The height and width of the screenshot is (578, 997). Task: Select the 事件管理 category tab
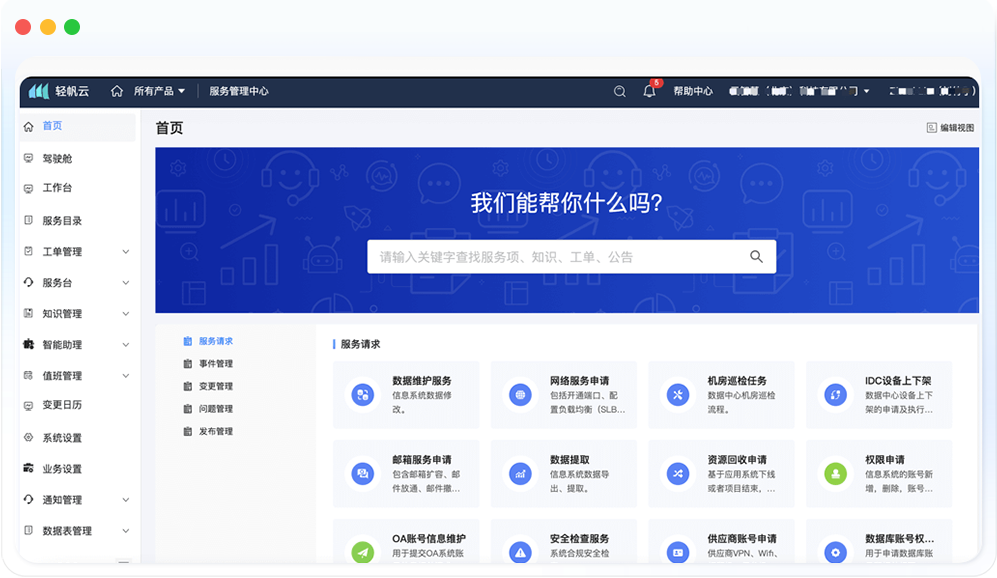click(x=215, y=364)
